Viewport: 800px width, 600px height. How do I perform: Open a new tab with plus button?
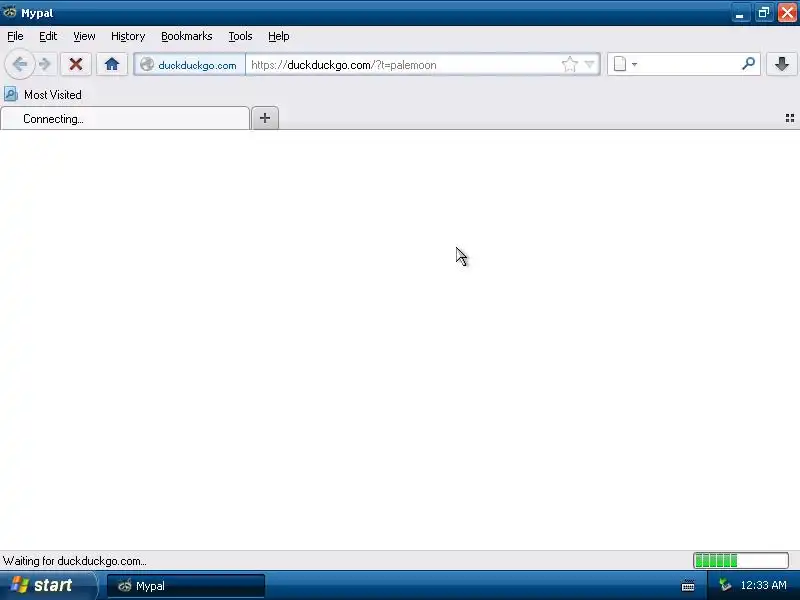pyautogui.click(x=265, y=118)
